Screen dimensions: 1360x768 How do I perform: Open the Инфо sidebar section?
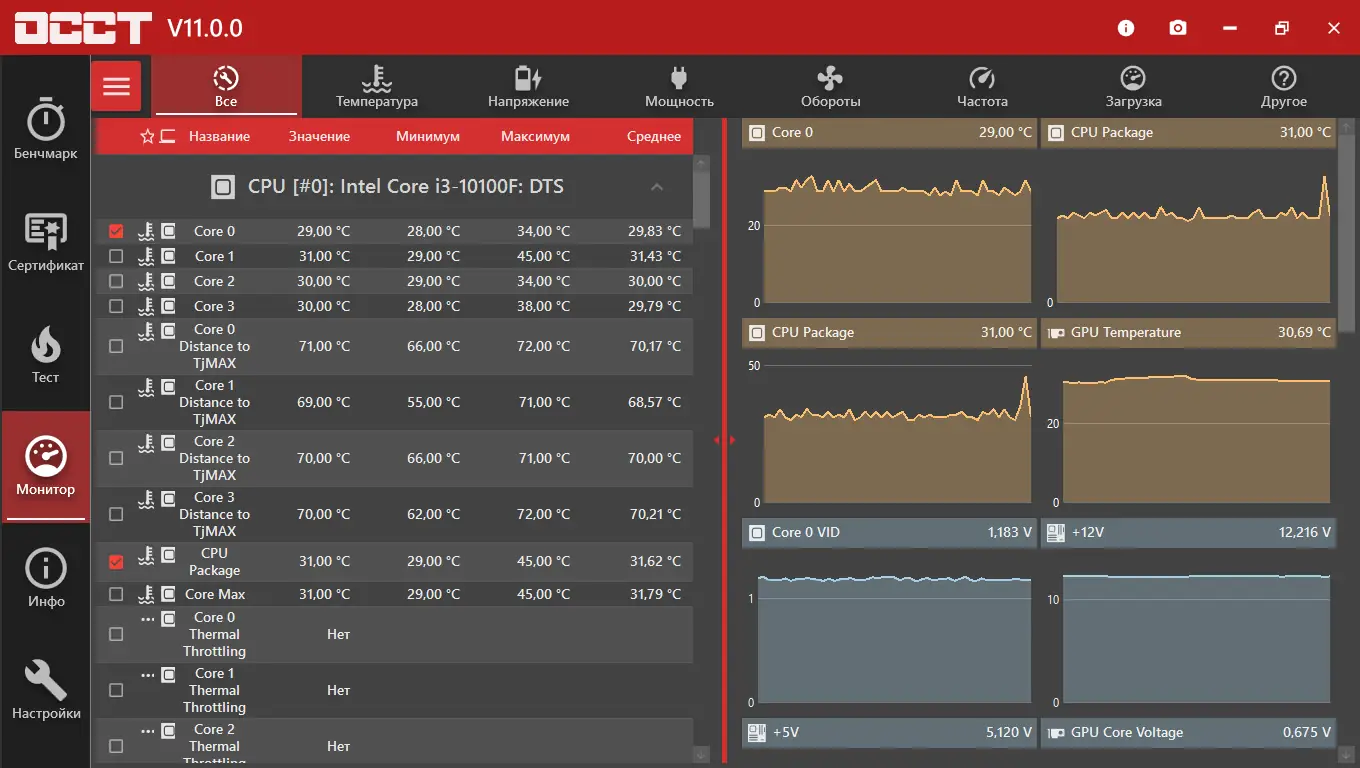pos(45,578)
